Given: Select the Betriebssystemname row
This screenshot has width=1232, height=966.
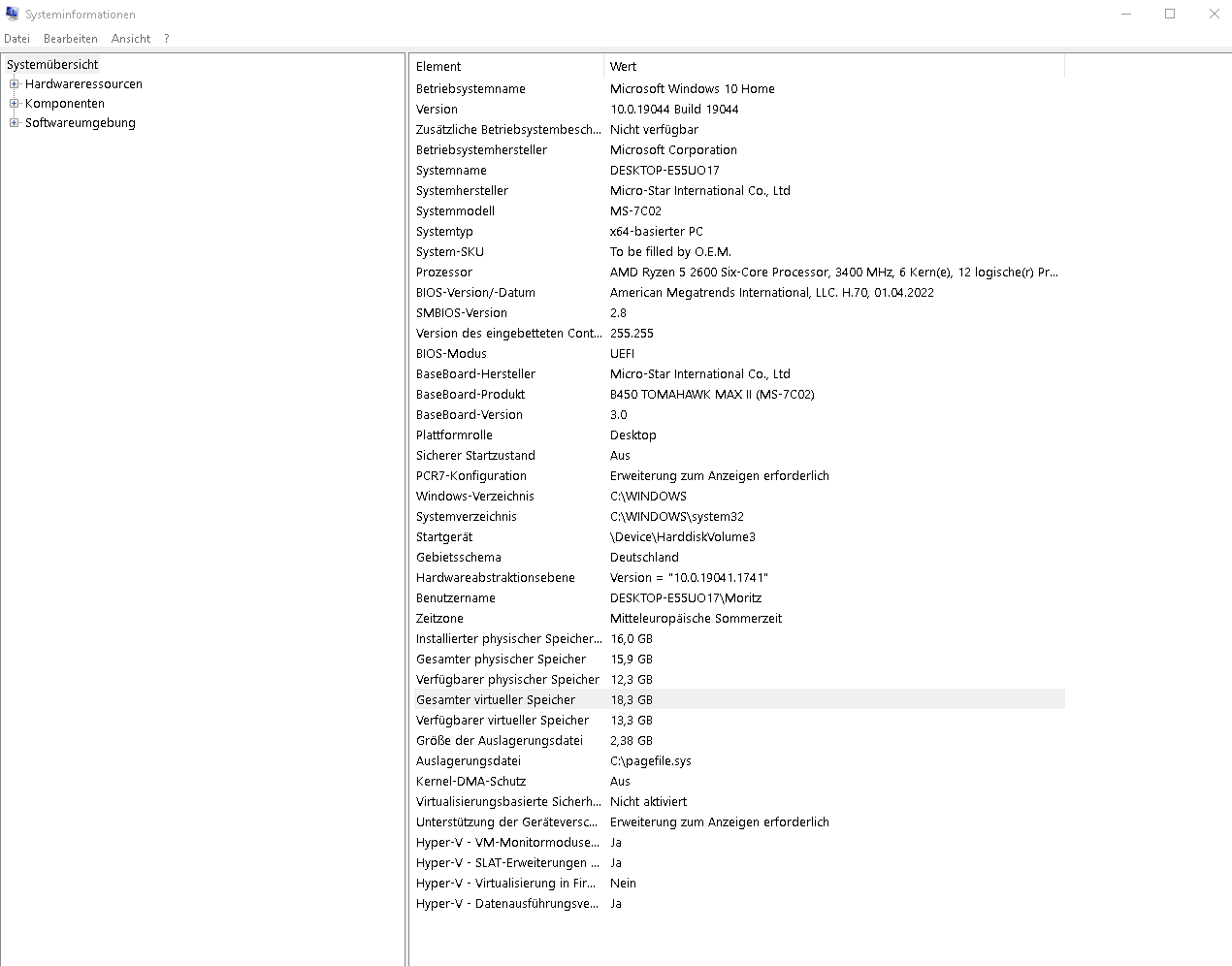Looking at the screenshot, I should click(x=737, y=89).
